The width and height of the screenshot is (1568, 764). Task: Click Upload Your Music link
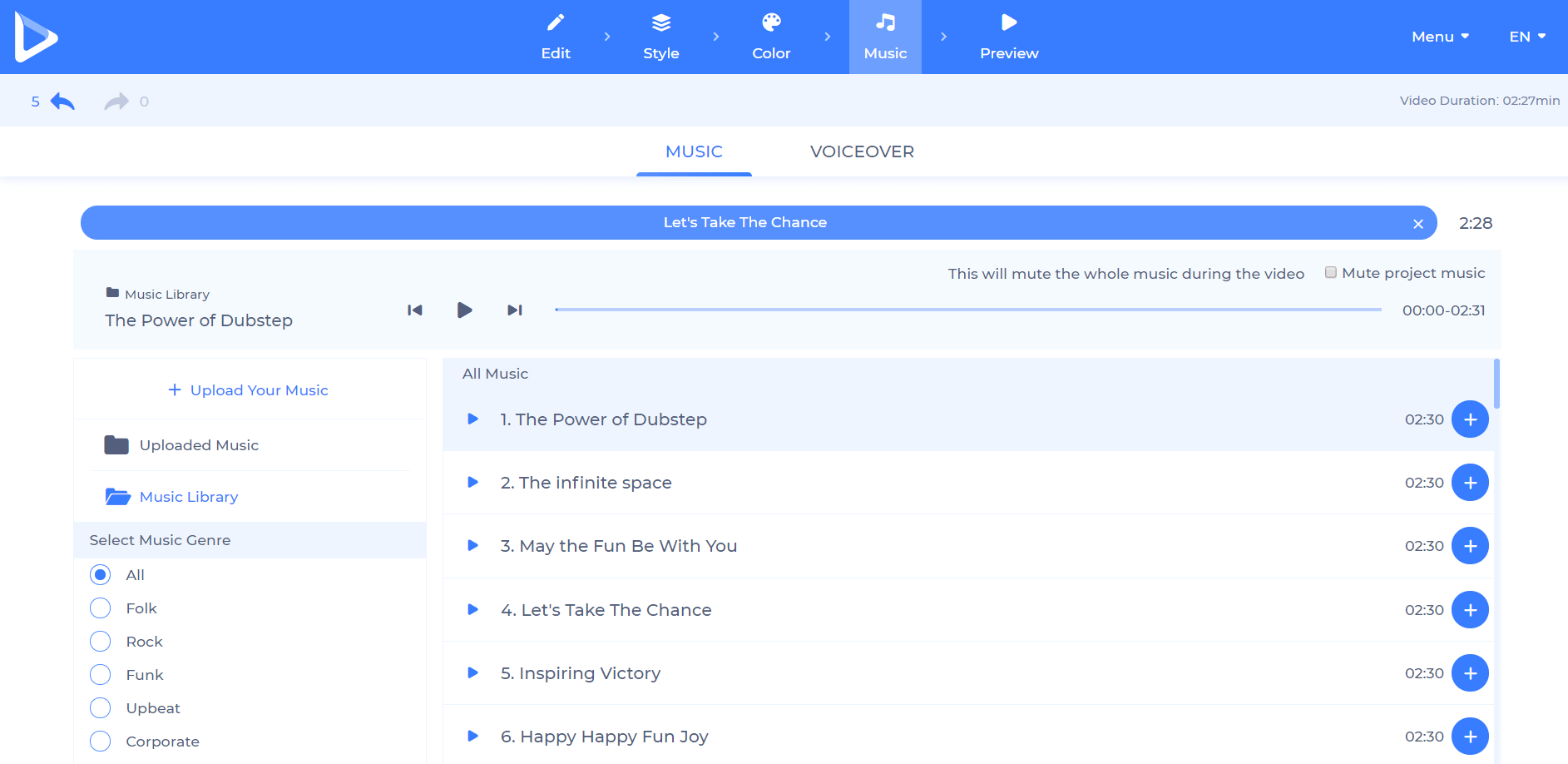coord(249,390)
